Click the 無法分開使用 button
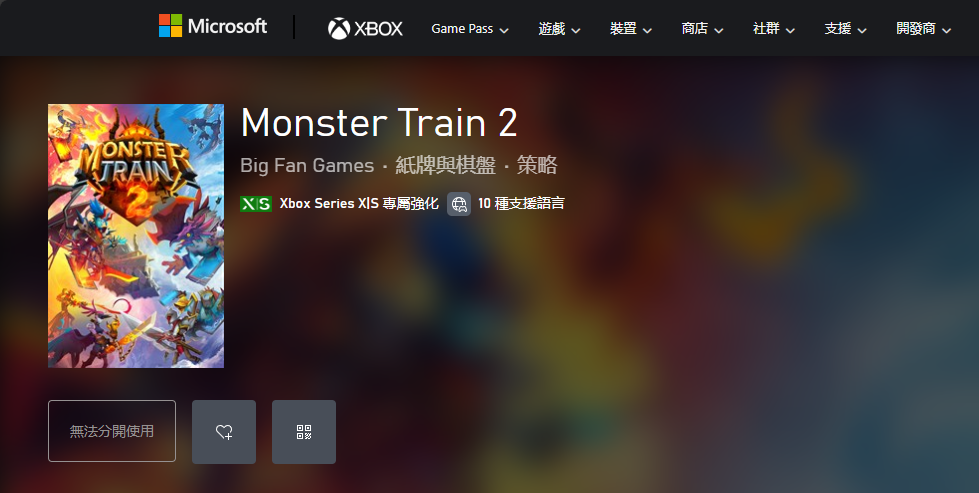 tap(112, 431)
